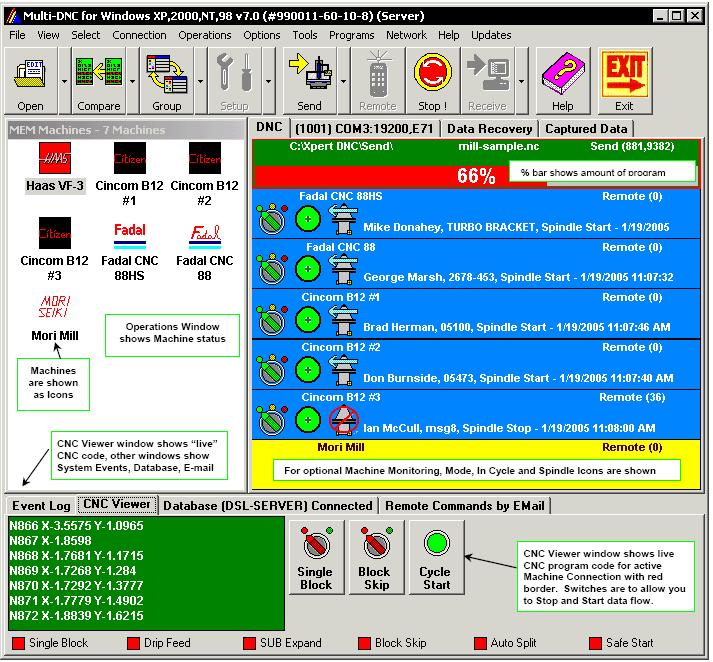The width and height of the screenshot is (713, 662).
Task: Open the Help book icon
Action: pyautogui.click(x=562, y=80)
